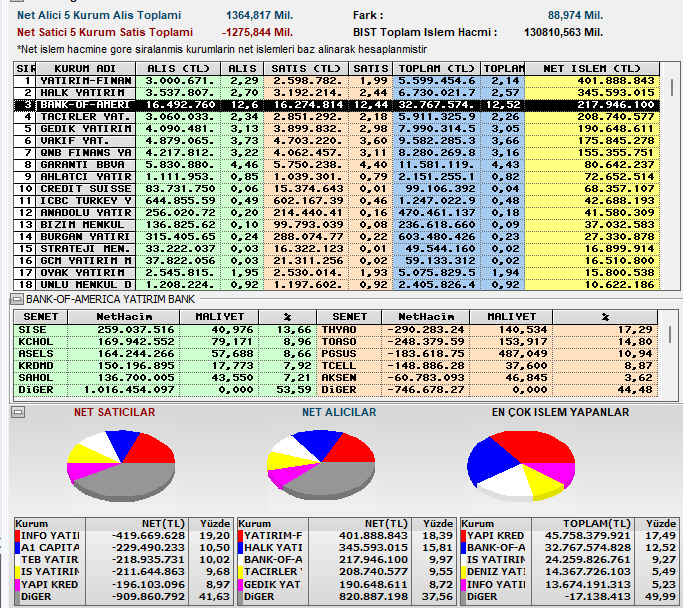Image resolution: width=683 pixels, height=608 pixels.
Task: Select the QNB FINANS YA row
Action: [x=336, y=153]
